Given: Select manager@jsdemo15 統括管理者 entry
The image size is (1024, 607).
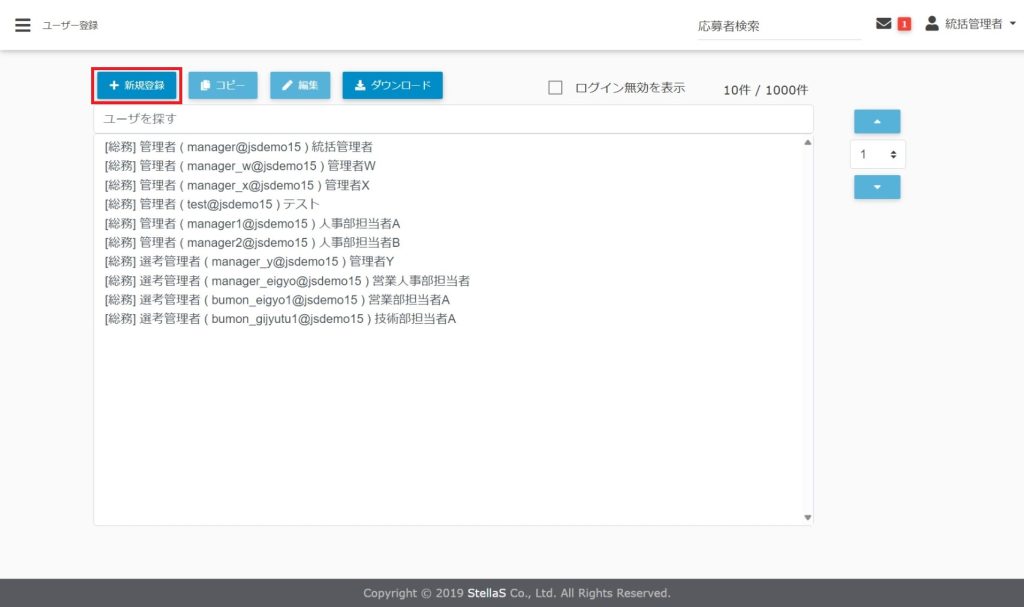Looking at the screenshot, I should click(x=238, y=147).
